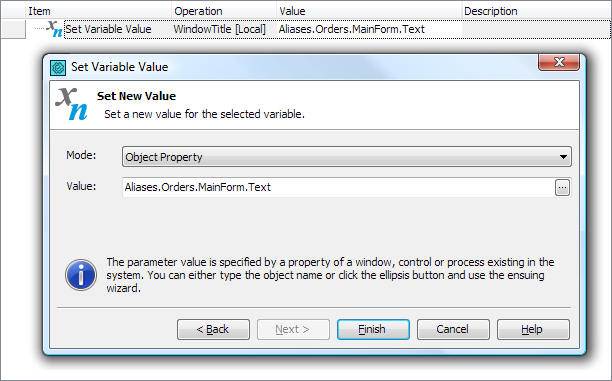
Task: Click the Finish button
Action: coord(373,329)
